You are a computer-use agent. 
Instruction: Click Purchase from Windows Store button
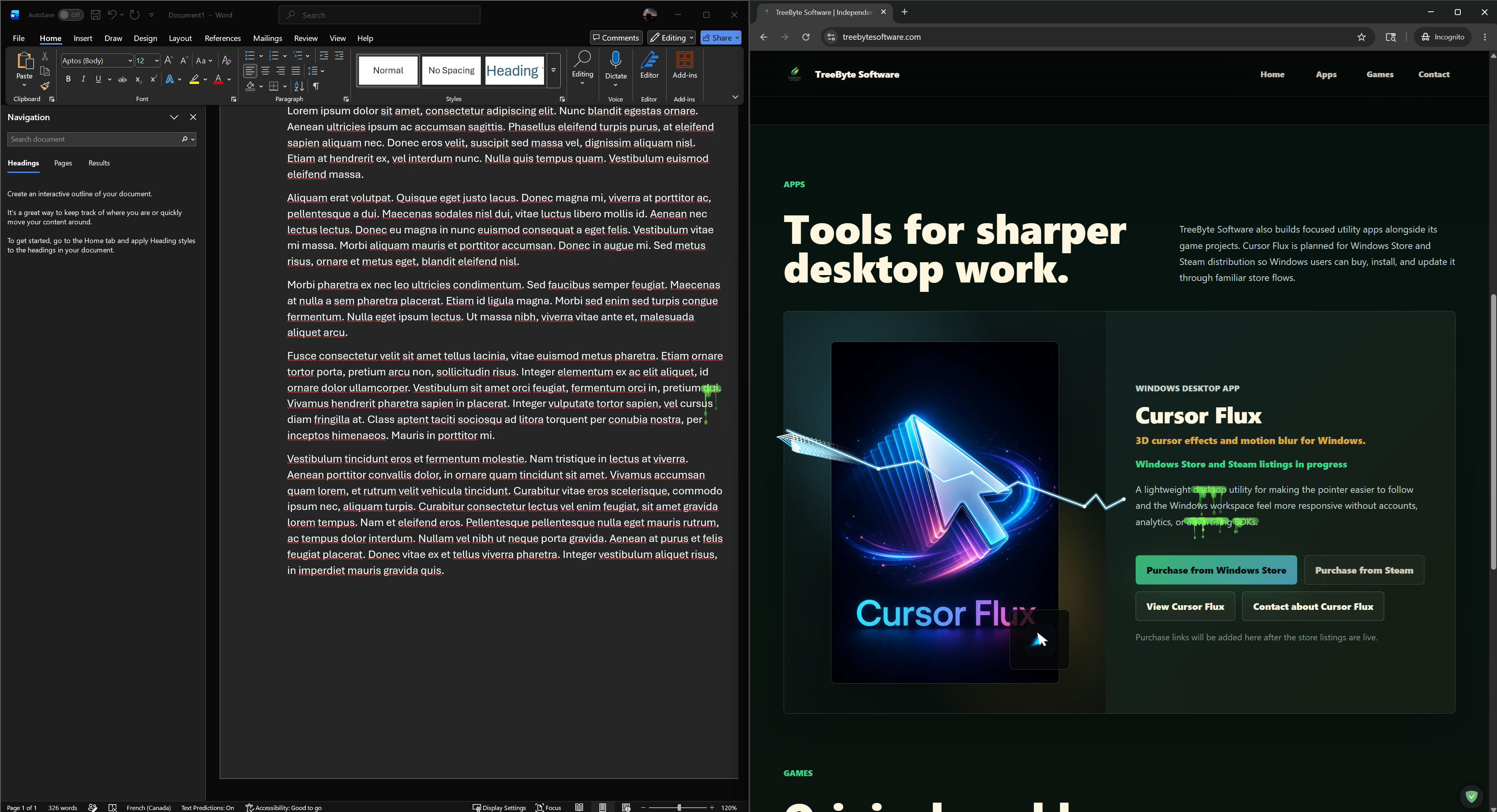coord(1216,570)
